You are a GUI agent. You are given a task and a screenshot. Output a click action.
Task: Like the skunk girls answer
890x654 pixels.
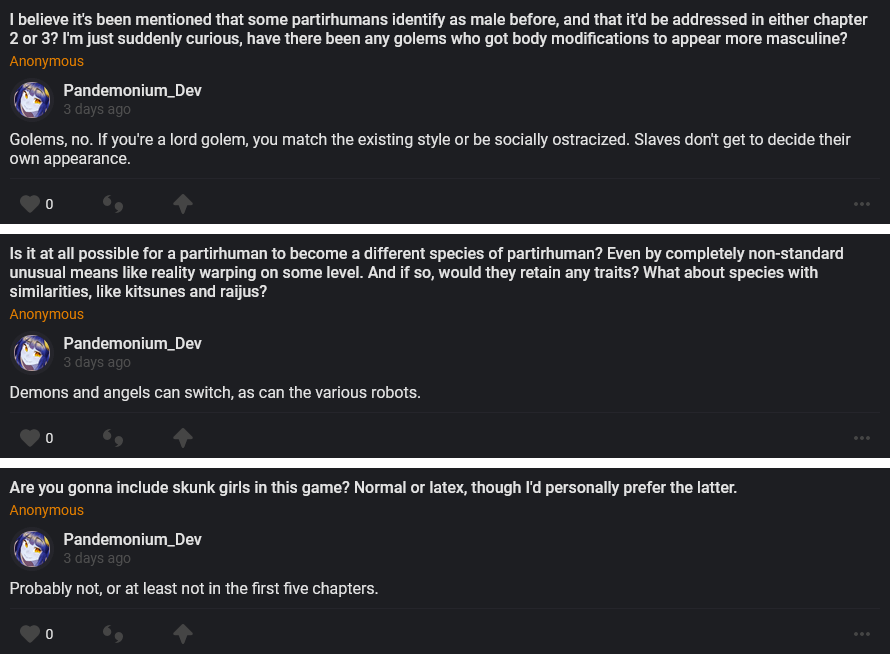(x=30, y=634)
